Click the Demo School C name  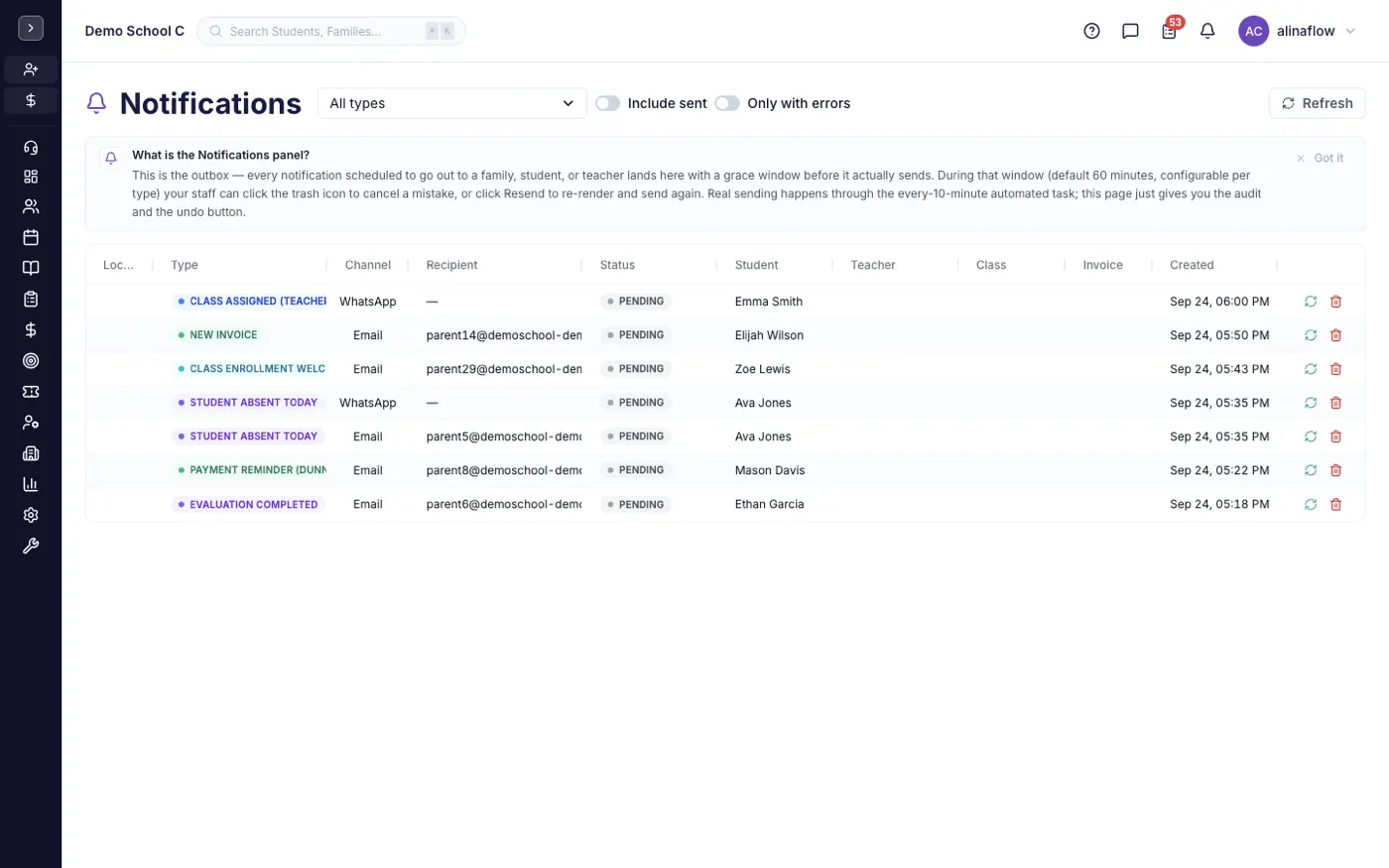click(135, 31)
